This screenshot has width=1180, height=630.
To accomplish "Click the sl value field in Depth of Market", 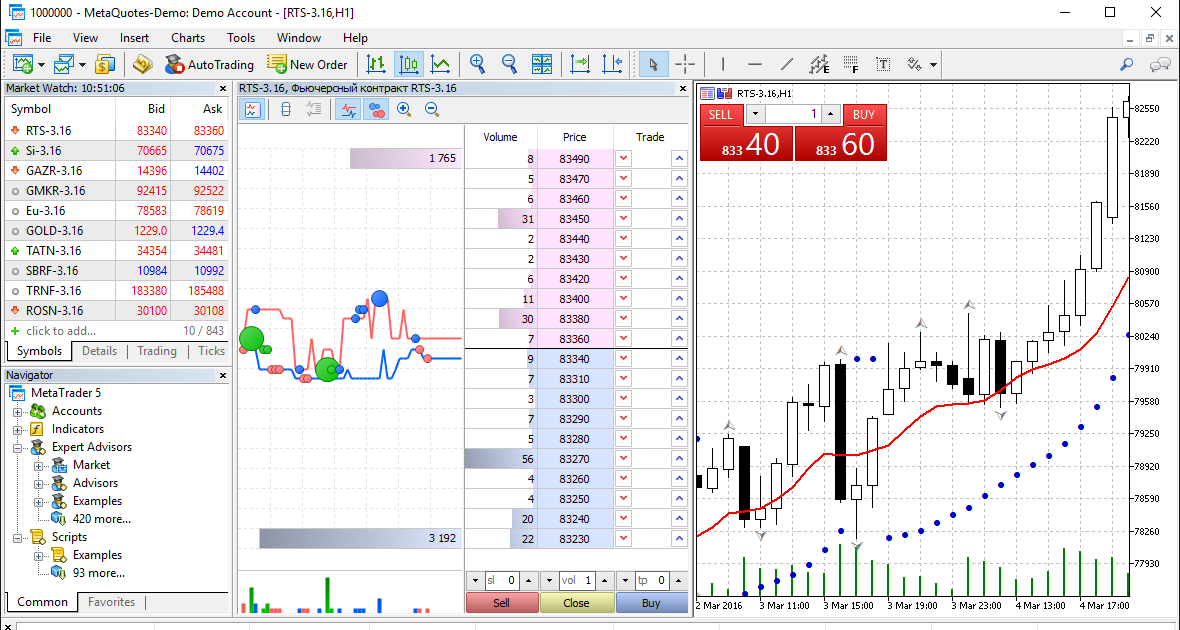I will click(503, 580).
